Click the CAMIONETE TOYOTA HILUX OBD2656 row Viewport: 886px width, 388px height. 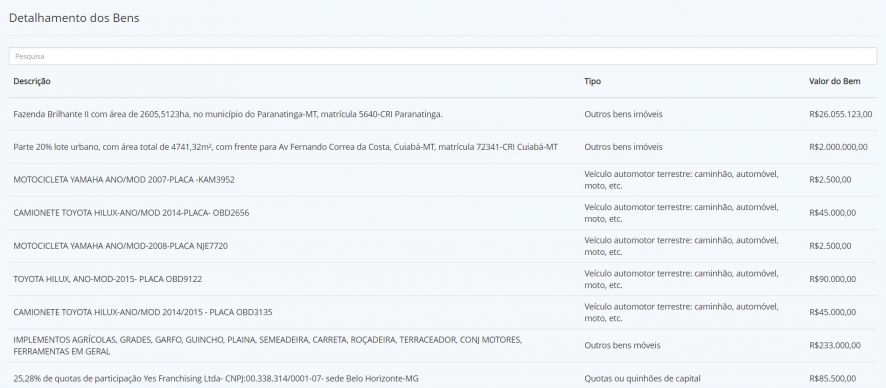click(442, 213)
